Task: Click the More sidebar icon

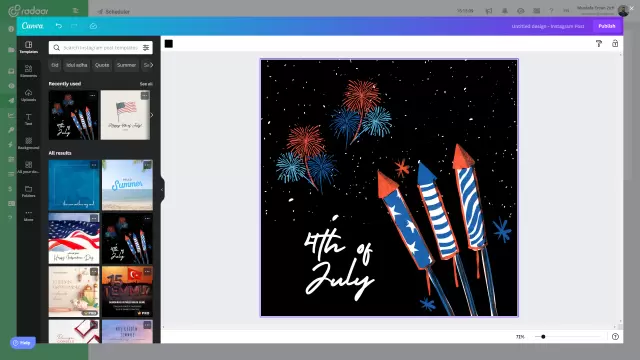Action: [29, 215]
